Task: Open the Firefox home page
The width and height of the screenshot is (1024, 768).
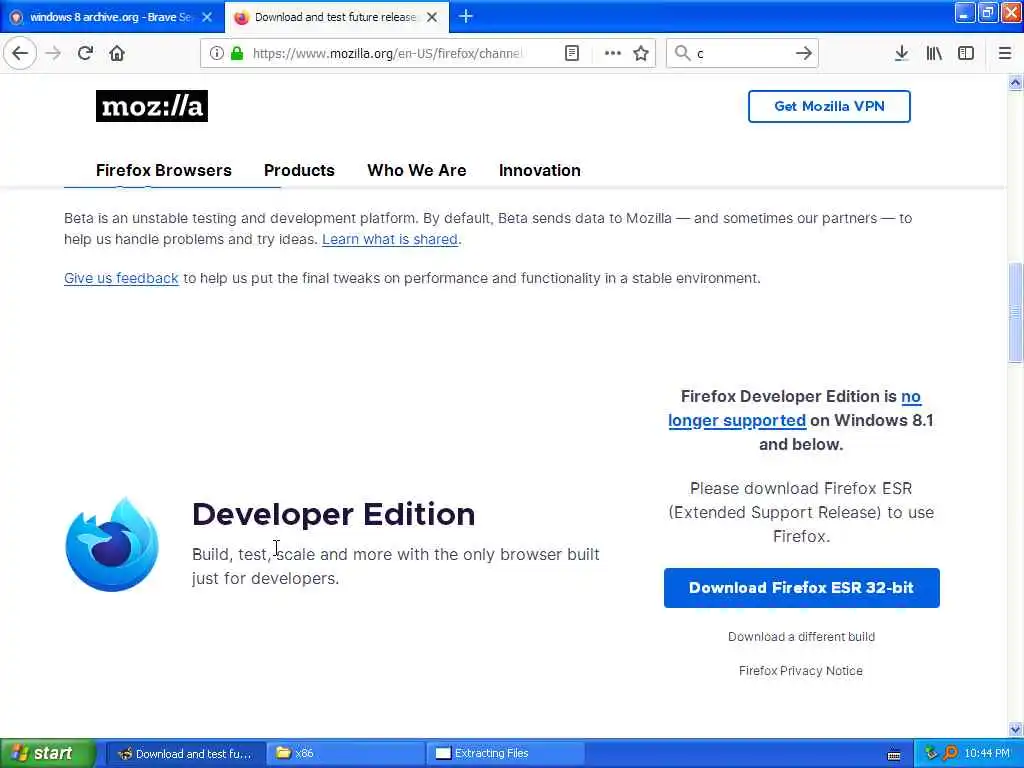Action: (x=117, y=53)
